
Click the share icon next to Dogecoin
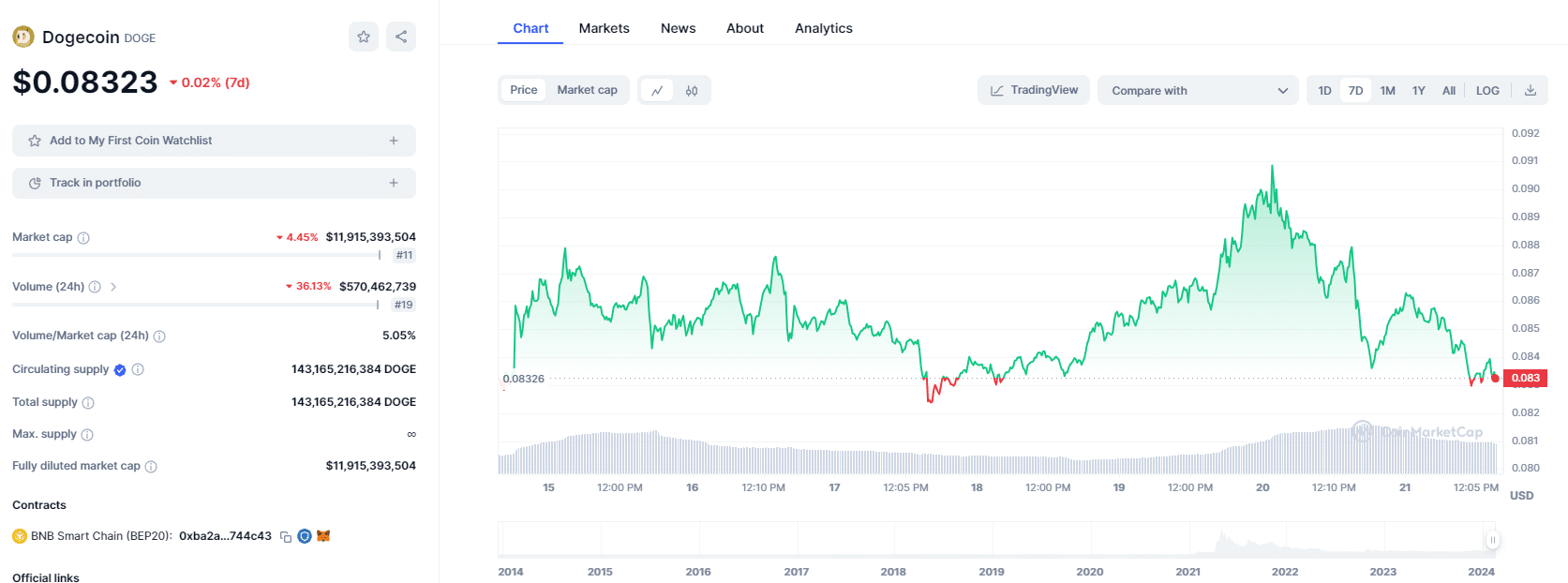tap(401, 37)
